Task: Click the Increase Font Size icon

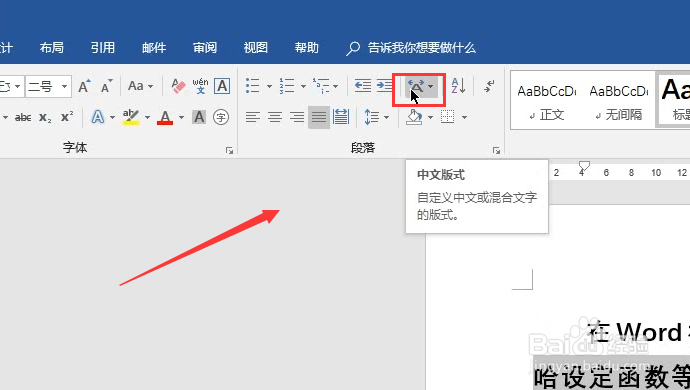Action: 84,86
